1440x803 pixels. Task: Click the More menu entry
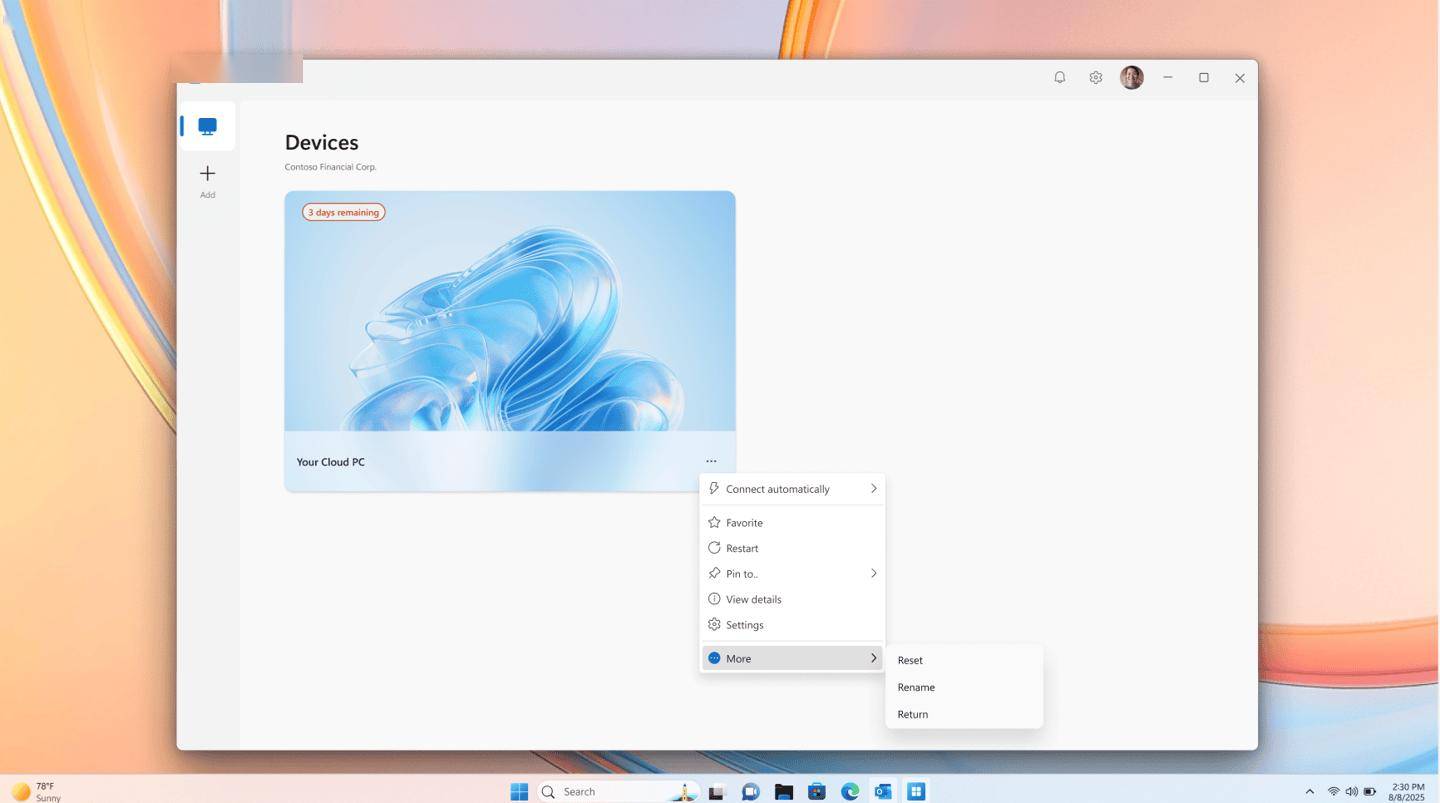(x=792, y=658)
